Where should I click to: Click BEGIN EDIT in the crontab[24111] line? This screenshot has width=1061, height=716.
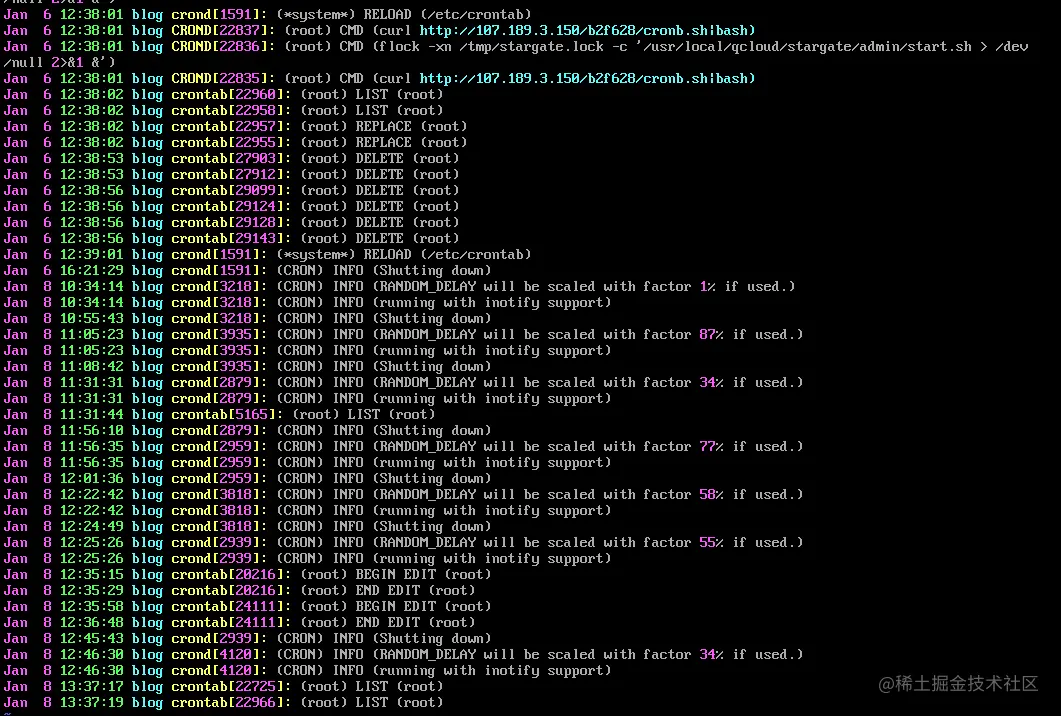(396, 607)
